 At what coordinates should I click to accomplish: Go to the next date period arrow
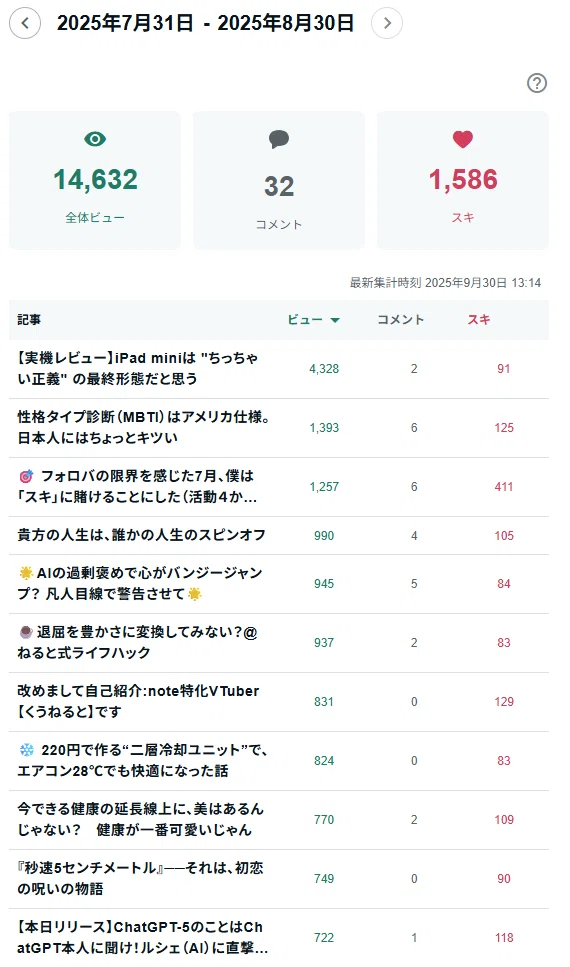point(387,23)
